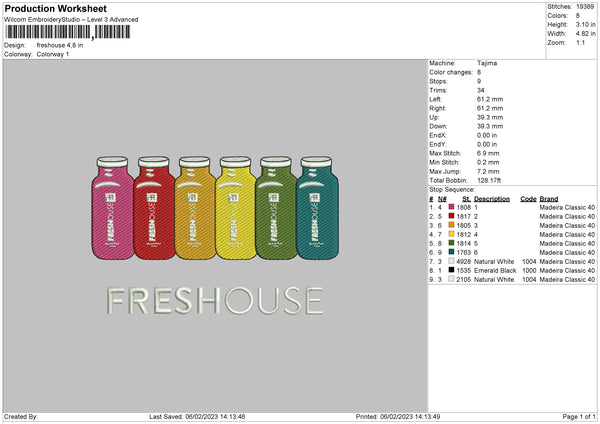600x424 pixels.
Task: Click the orange bottle in the design
Action: (x=195, y=208)
